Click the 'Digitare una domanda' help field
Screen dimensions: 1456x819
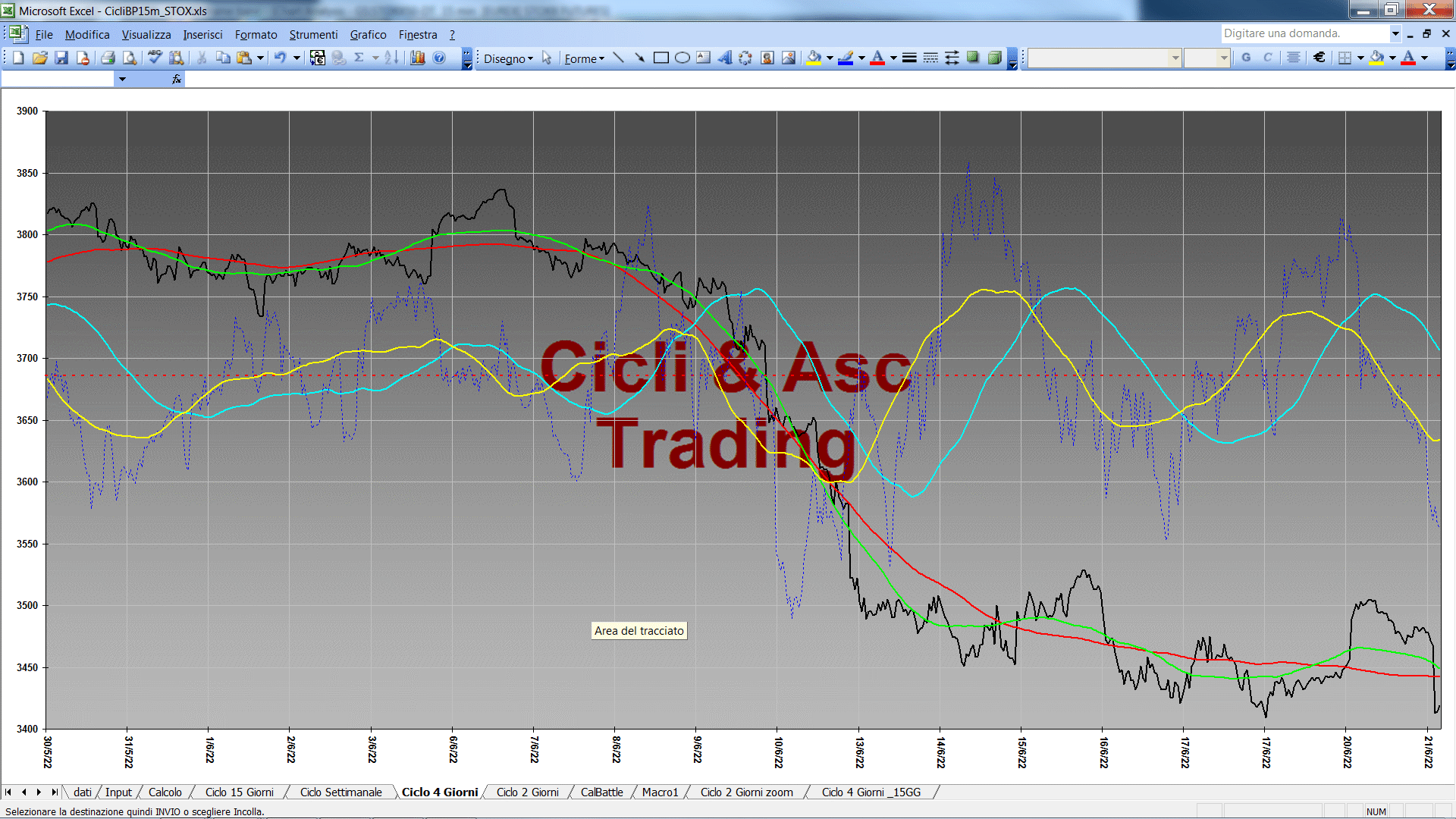1305,33
